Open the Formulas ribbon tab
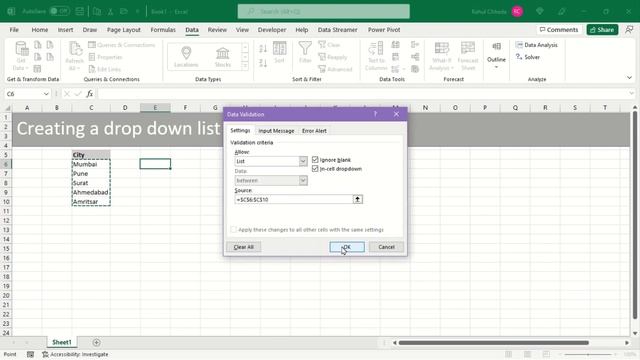This screenshot has width=640, height=360. (x=163, y=30)
